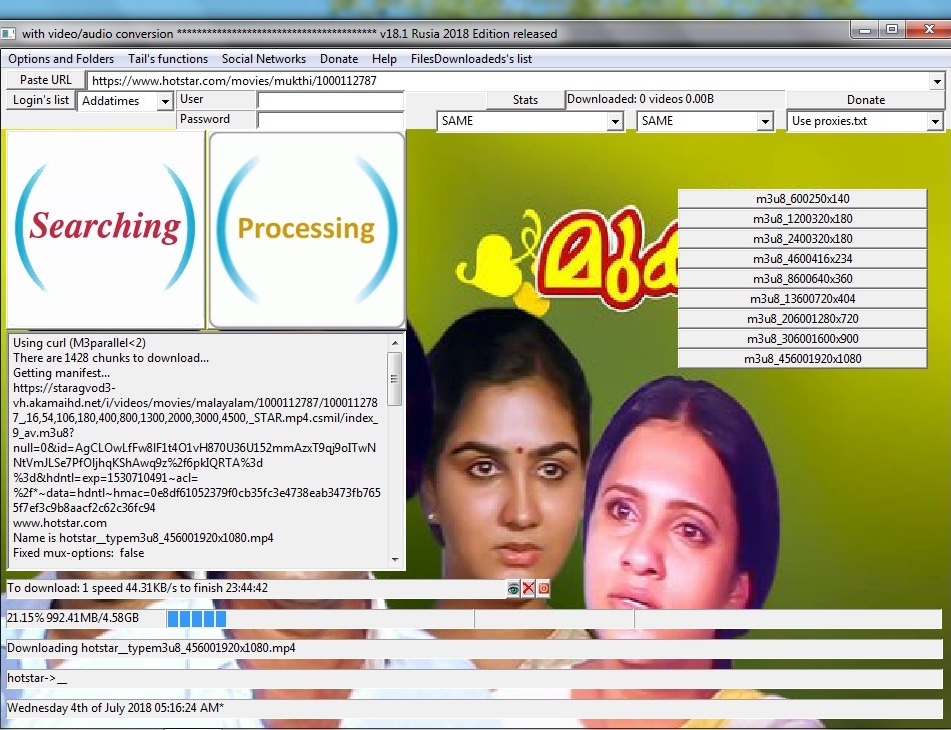
Task: Open the Tail's functions menu
Action: pyautogui.click(x=168, y=59)
